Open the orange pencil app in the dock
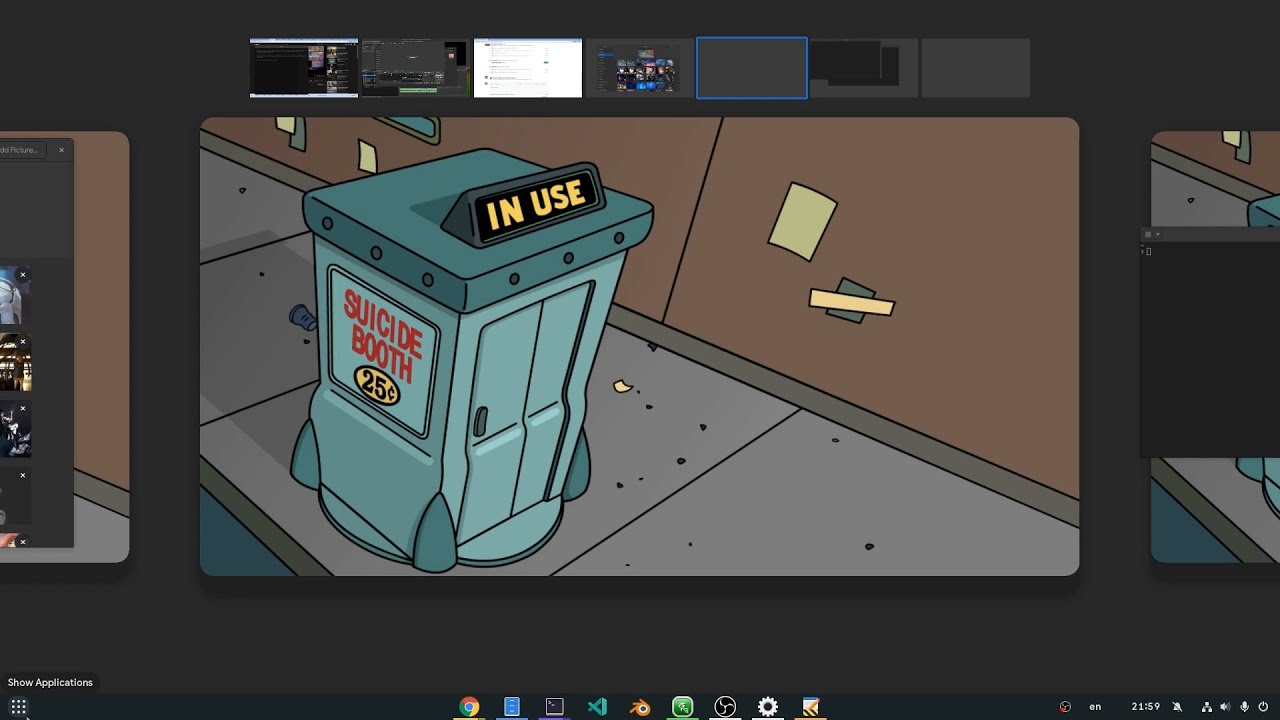The image size is (1280, 720). click(x=811, y=707)
